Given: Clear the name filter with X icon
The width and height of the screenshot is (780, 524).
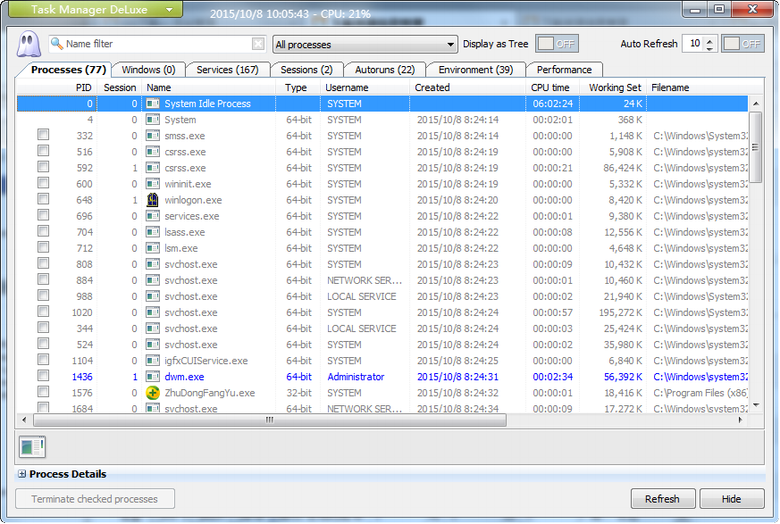Looking at the screenshot, I should coord(258,44).
